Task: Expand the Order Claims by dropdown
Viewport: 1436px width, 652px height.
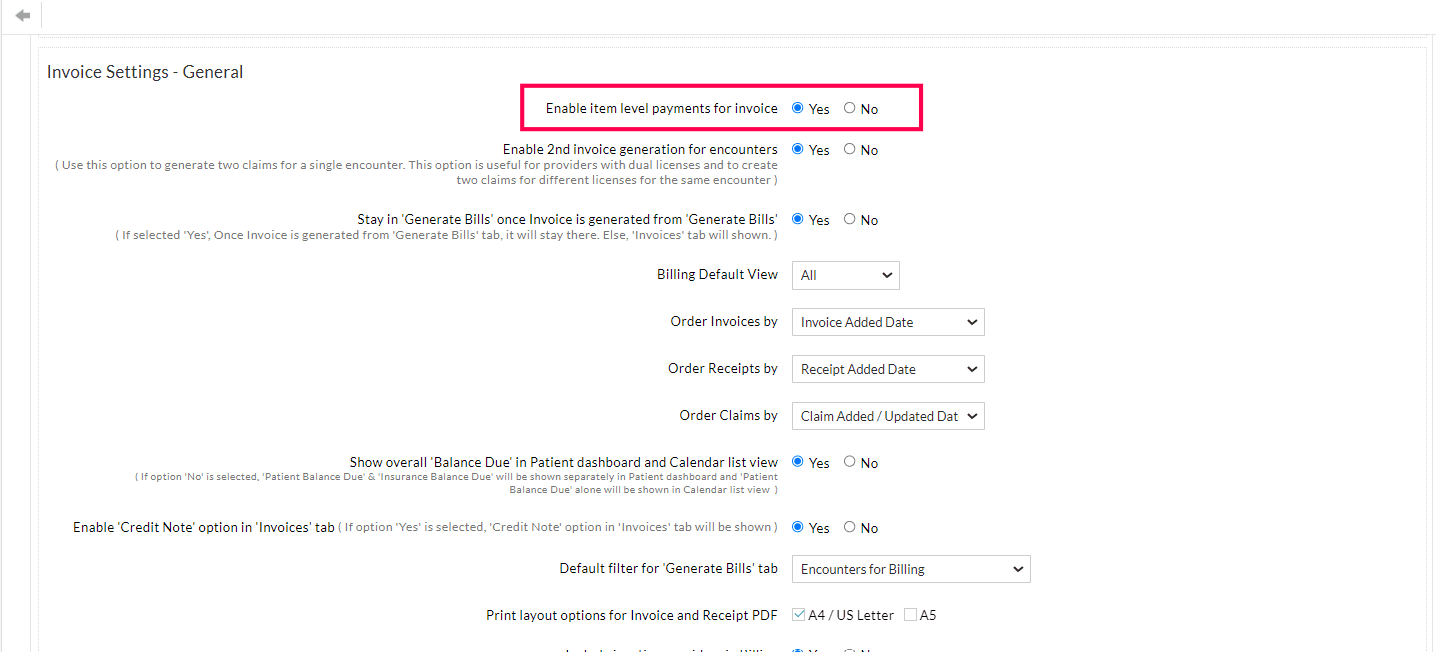Action: coord(887,415)
